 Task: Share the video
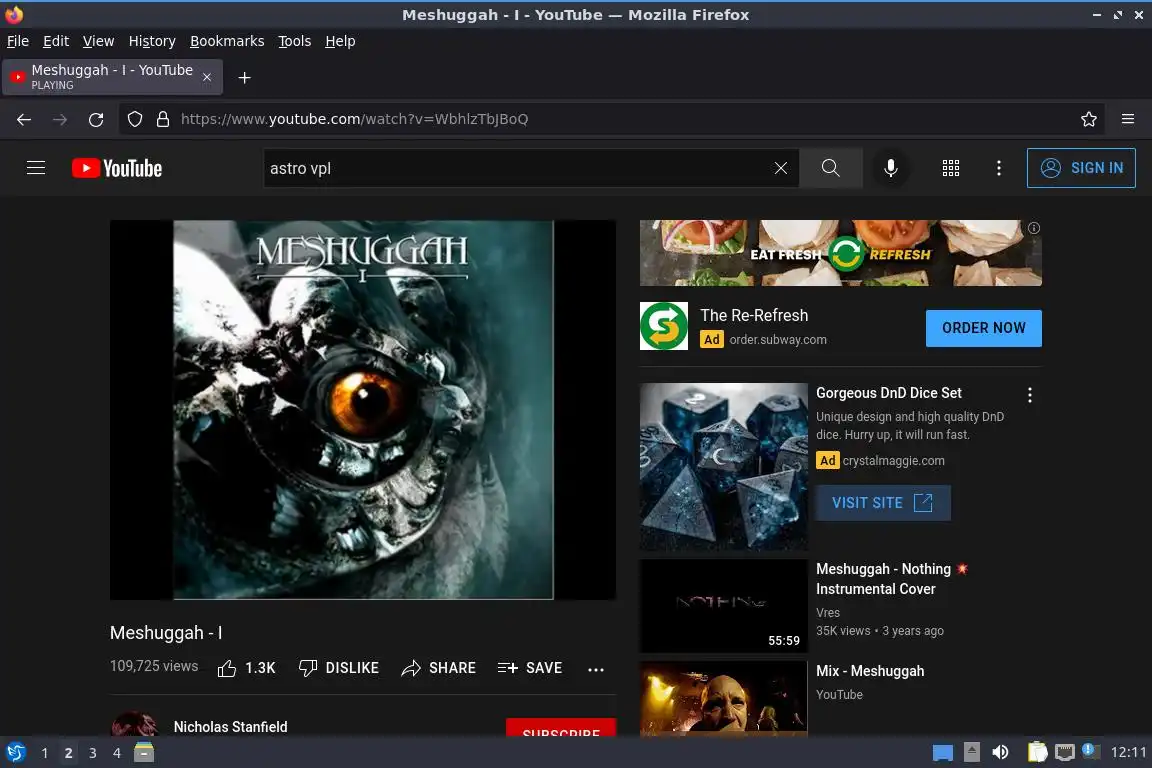point(439,668)
